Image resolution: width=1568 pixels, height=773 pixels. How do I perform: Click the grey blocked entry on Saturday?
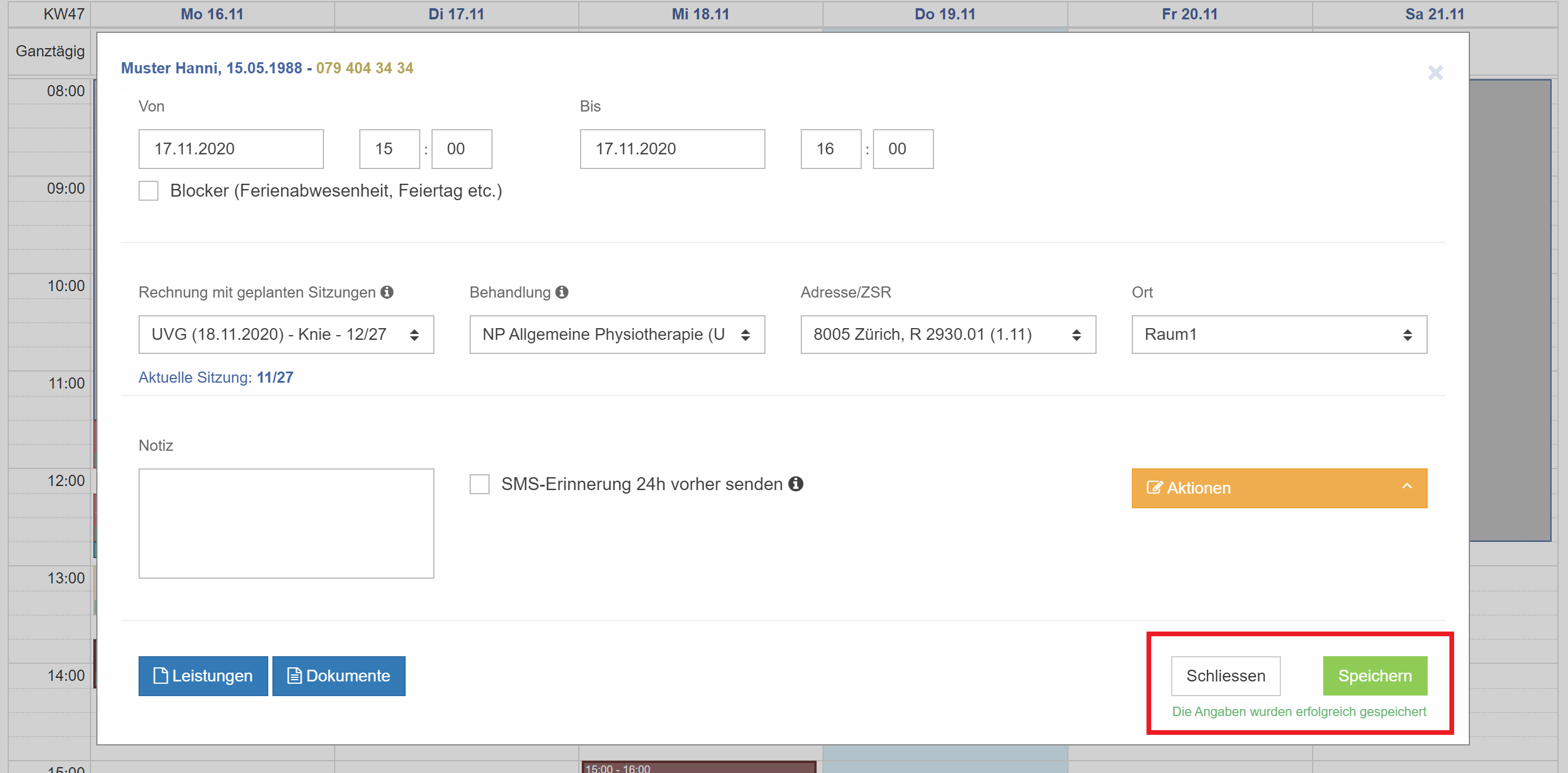pos(1510,310)
